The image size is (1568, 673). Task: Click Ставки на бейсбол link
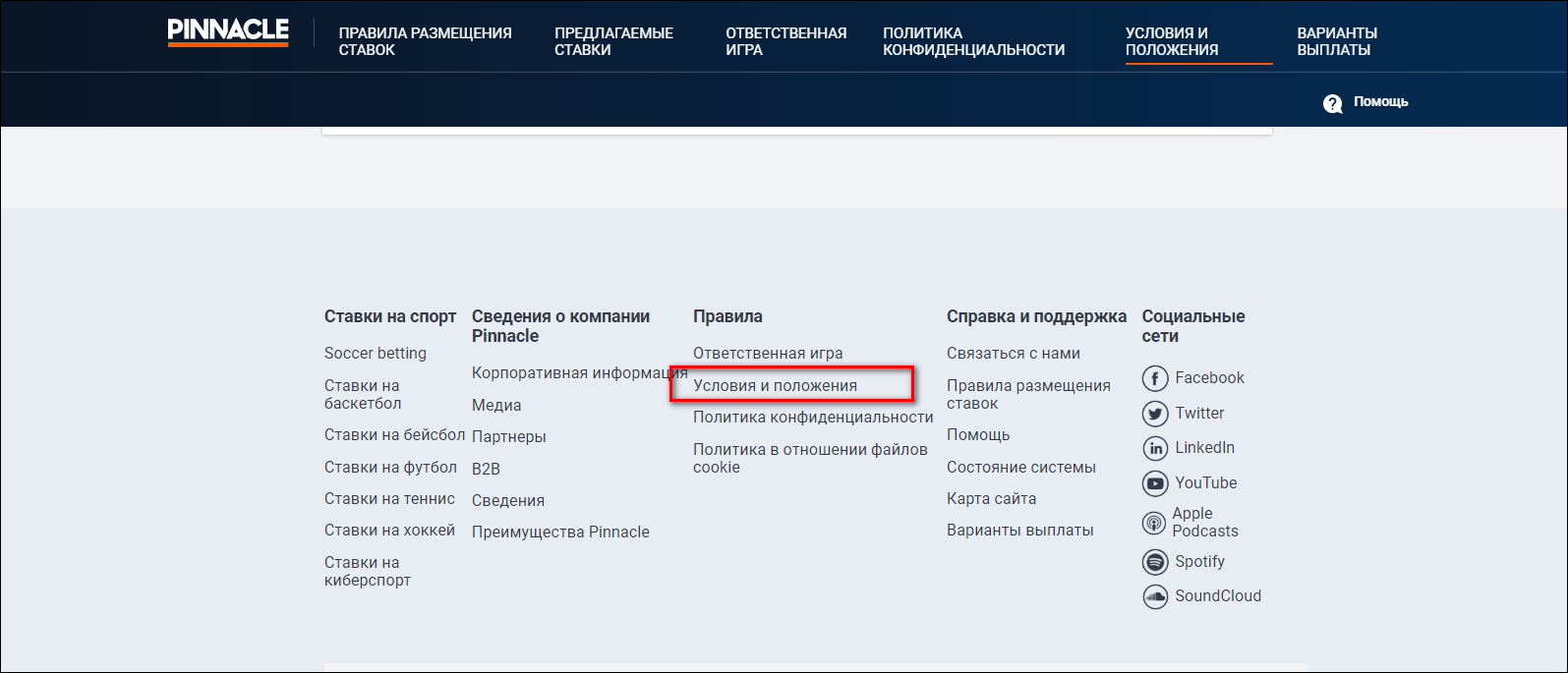tap(394, 435)
